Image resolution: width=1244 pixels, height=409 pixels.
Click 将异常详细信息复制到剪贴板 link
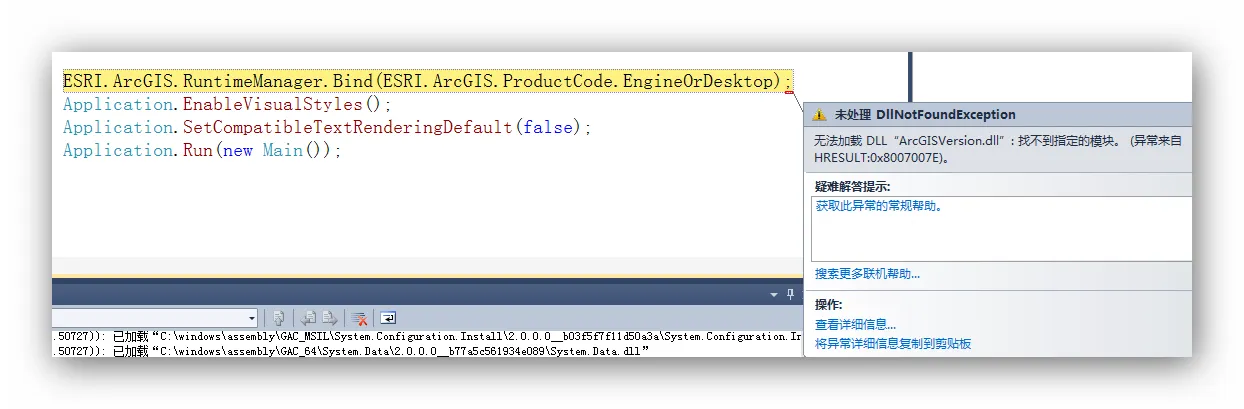coord(893,343)
